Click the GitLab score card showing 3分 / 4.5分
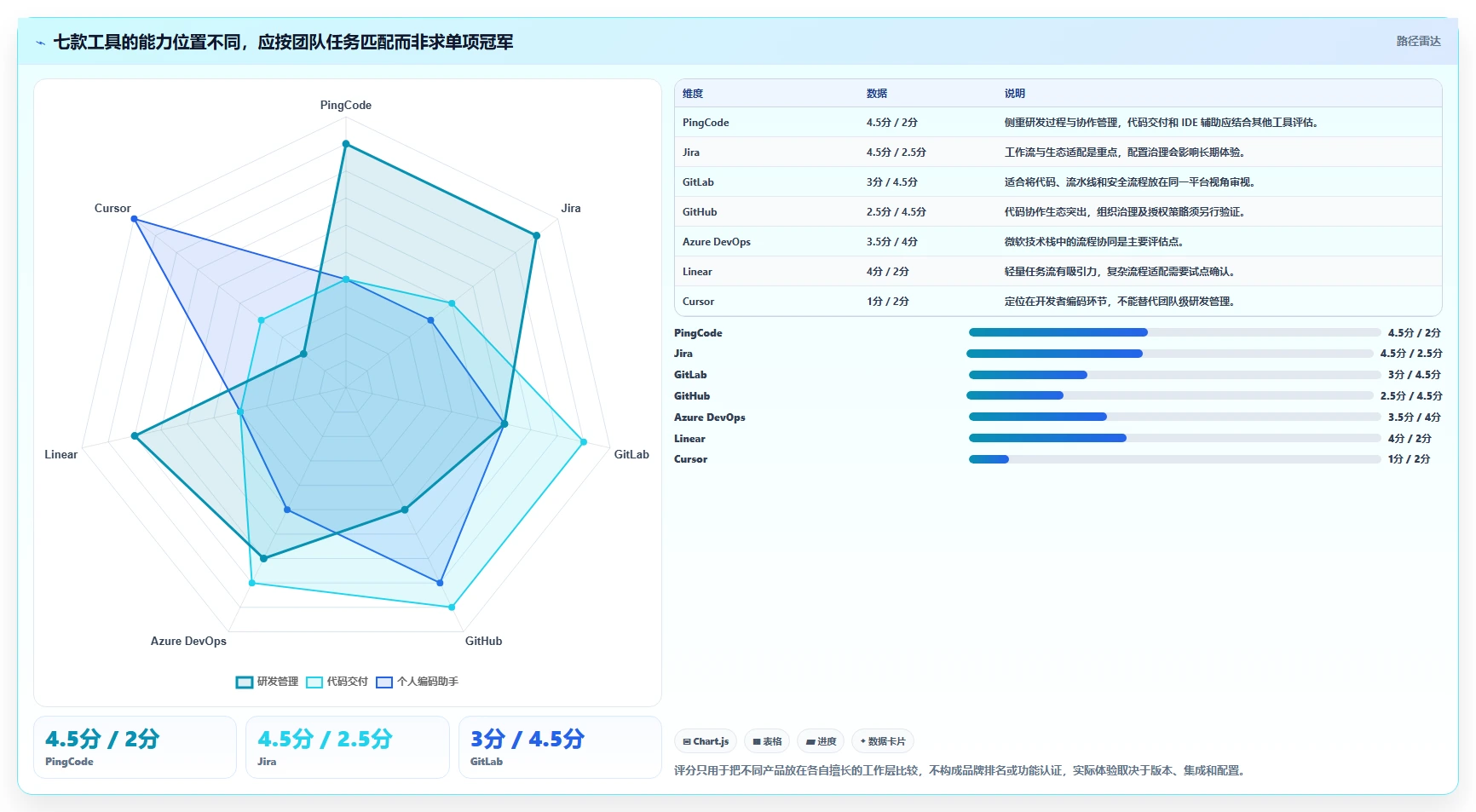 pyautogui.click(x=560, y=747)
